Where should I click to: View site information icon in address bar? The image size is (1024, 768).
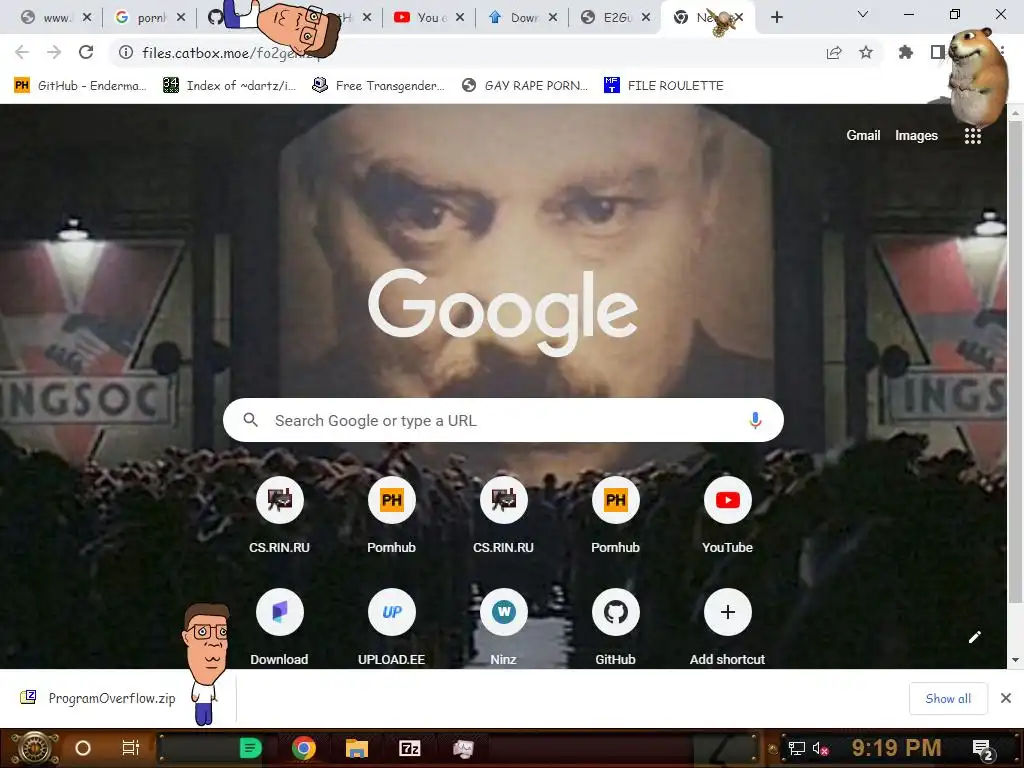click(x=126, y=52)
